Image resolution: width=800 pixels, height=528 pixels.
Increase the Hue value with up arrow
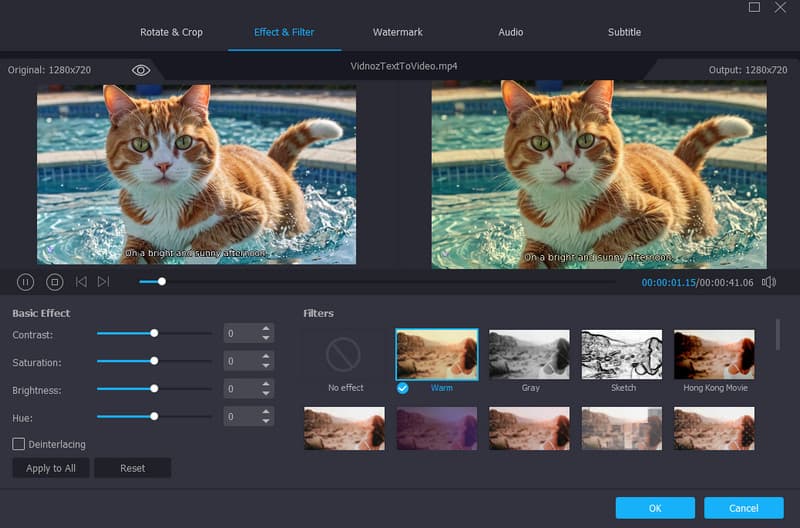pos(266,411)
